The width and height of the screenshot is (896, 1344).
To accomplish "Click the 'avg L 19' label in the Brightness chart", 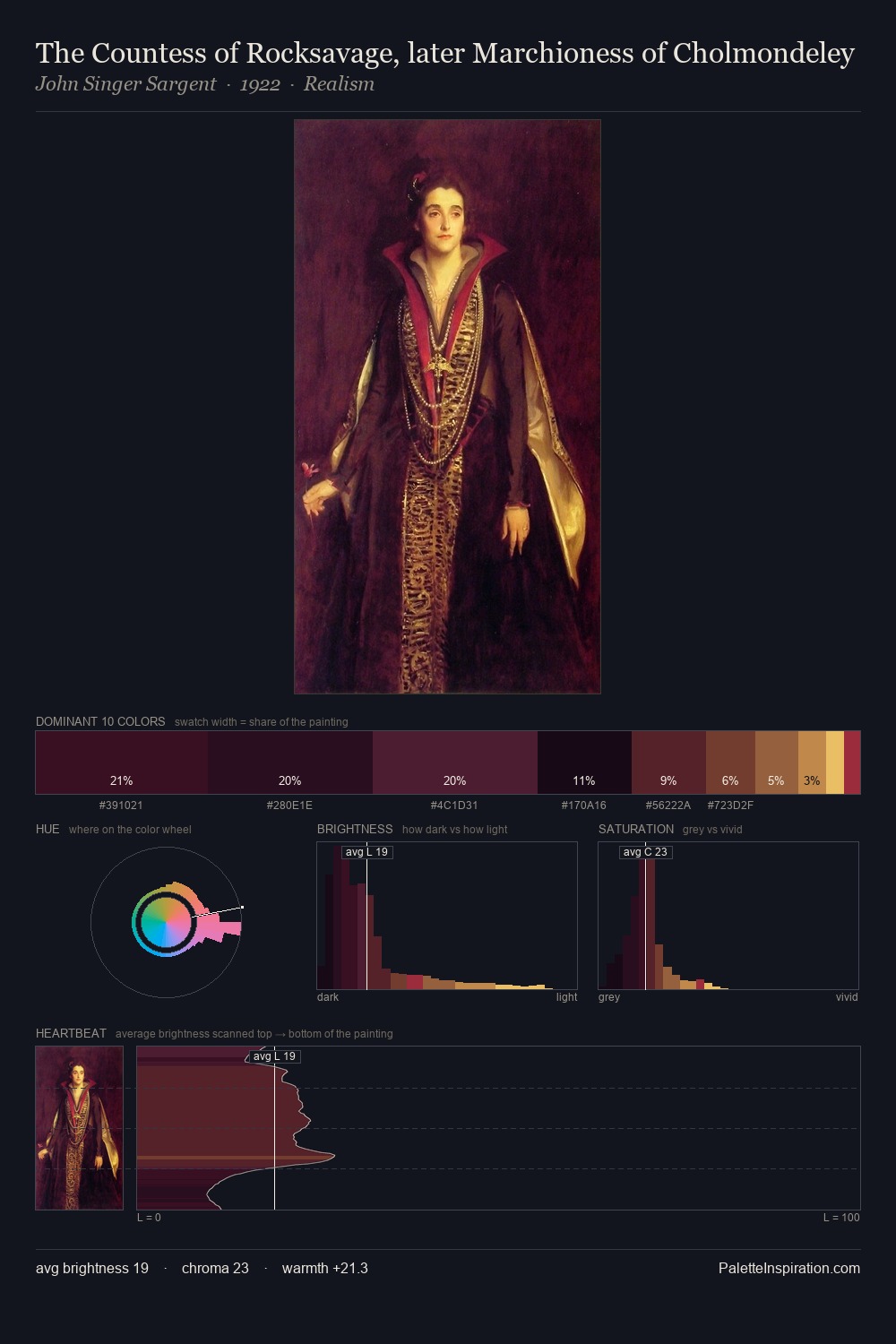I will pos(366,852).
